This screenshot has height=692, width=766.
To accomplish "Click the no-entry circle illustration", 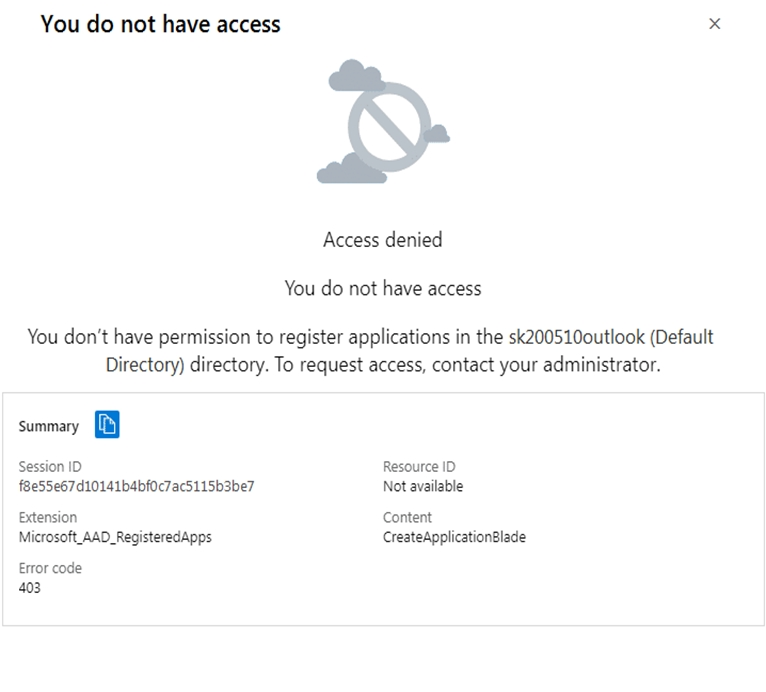I will [389, 127].
